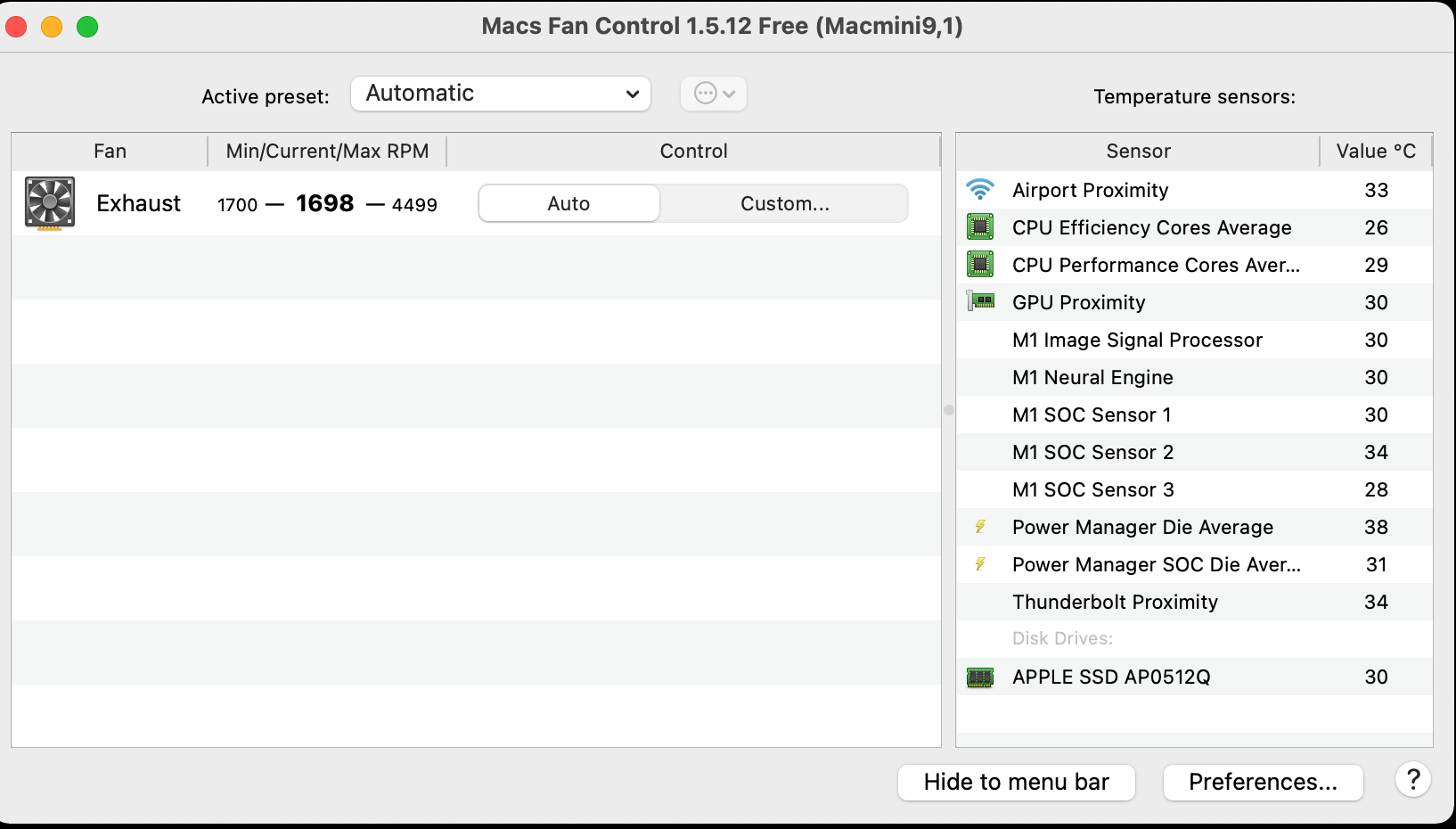Screen dimensions: 1456x829
Task: Click CPU Performance Cores value 29
Action: point(1377,265)
